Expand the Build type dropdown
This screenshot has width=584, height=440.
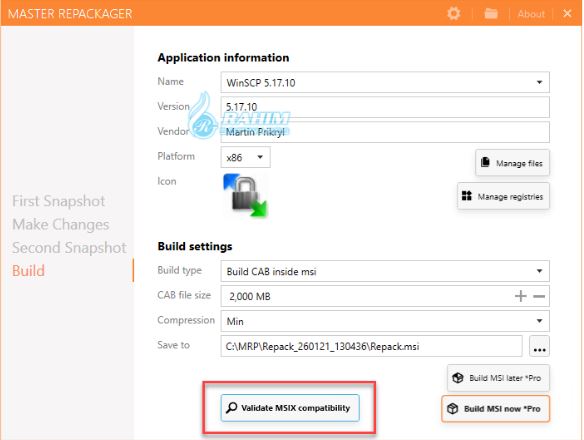pos(385,271)
